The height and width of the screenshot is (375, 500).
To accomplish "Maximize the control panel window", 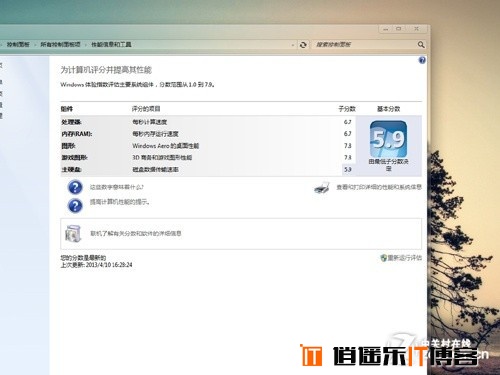I will coord(399,29).
